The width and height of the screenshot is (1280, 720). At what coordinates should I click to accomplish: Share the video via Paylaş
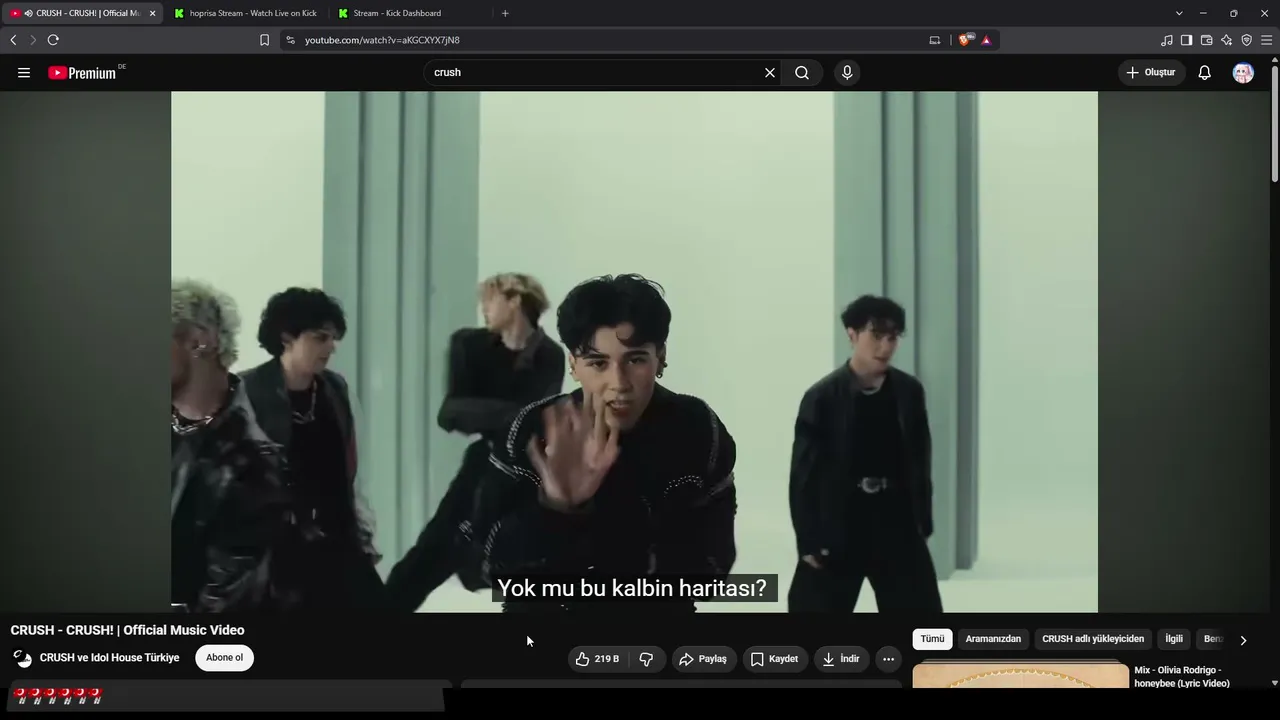click(703, 659)
